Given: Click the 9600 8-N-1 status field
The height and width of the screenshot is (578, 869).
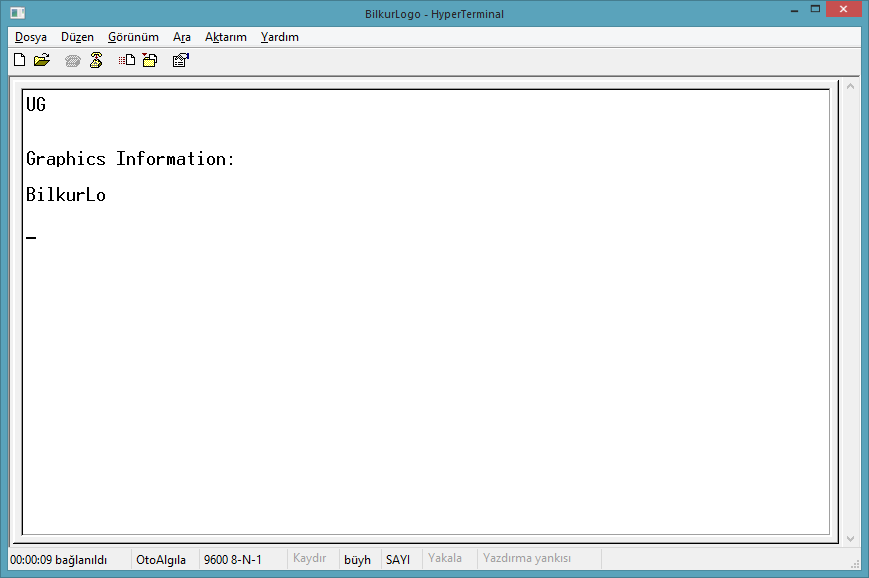Looking at the screenshot, I should [232, 560].
